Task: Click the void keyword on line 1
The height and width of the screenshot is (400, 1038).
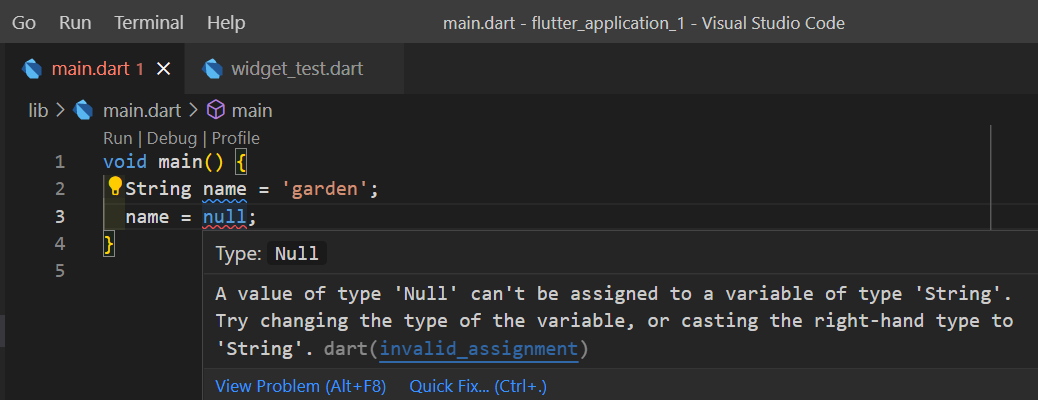Action: click(125, 162)
